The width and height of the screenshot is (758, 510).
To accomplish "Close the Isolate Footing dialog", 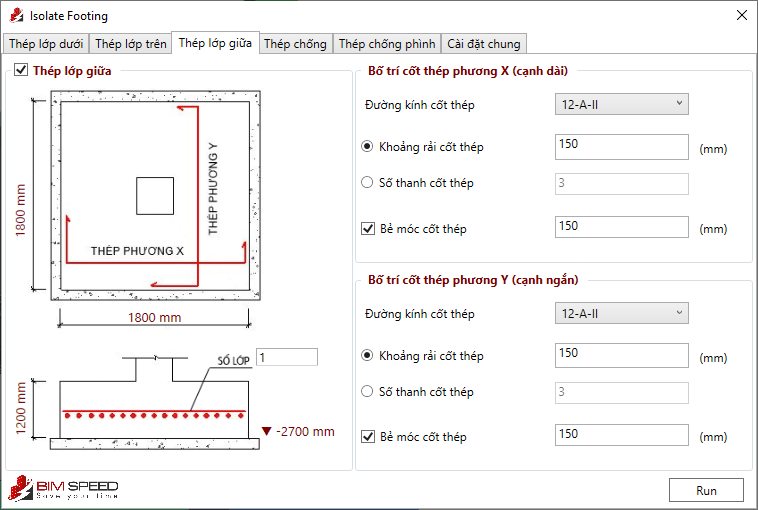I will (x=741, y=16).
